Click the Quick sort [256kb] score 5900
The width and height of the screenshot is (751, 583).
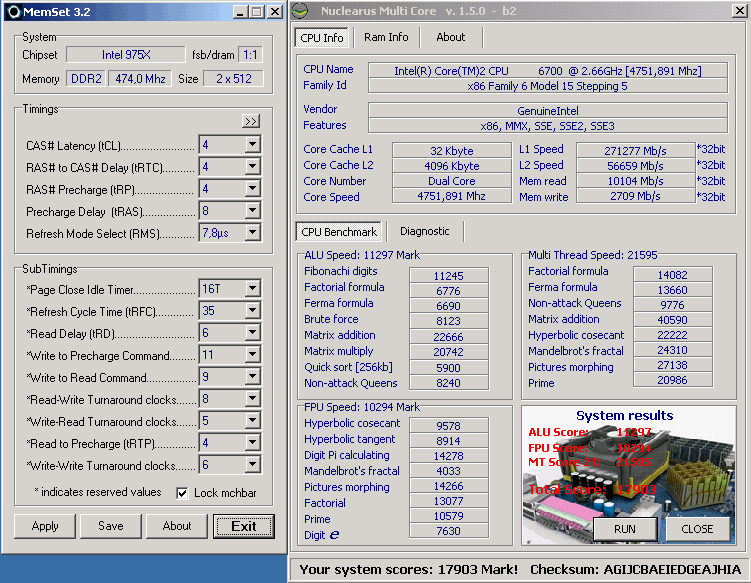(449, 367)
